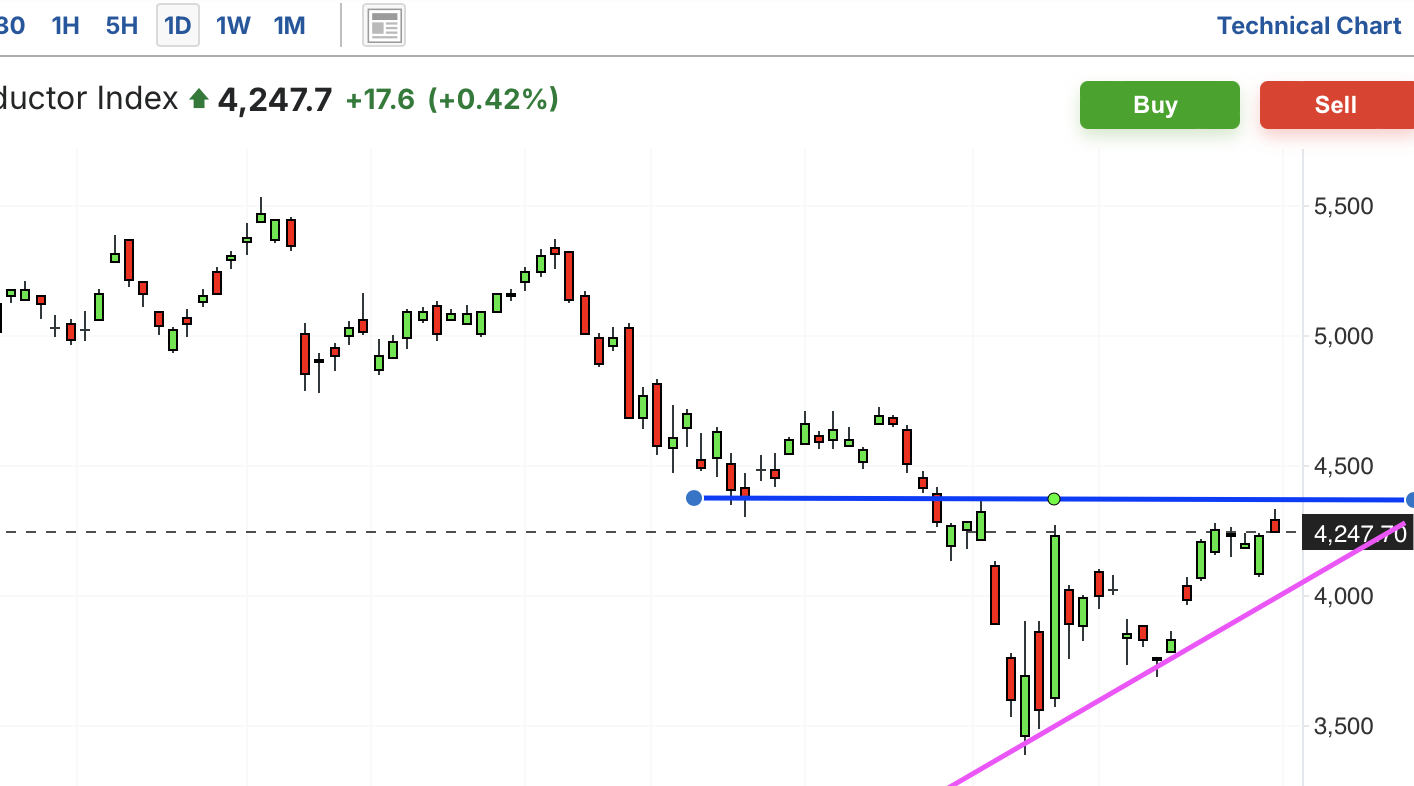This screenshot has height=786, width=1414.
Task: Grab the blue line's right endpoint handle
Action: 1409,500
